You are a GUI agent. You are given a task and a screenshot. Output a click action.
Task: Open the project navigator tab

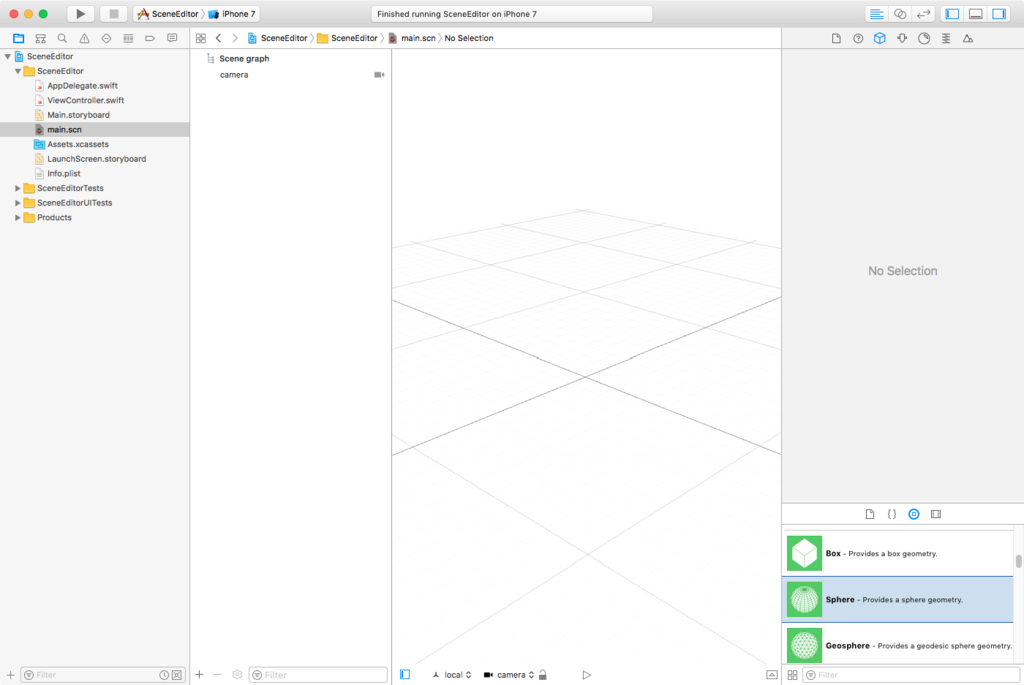18,39
